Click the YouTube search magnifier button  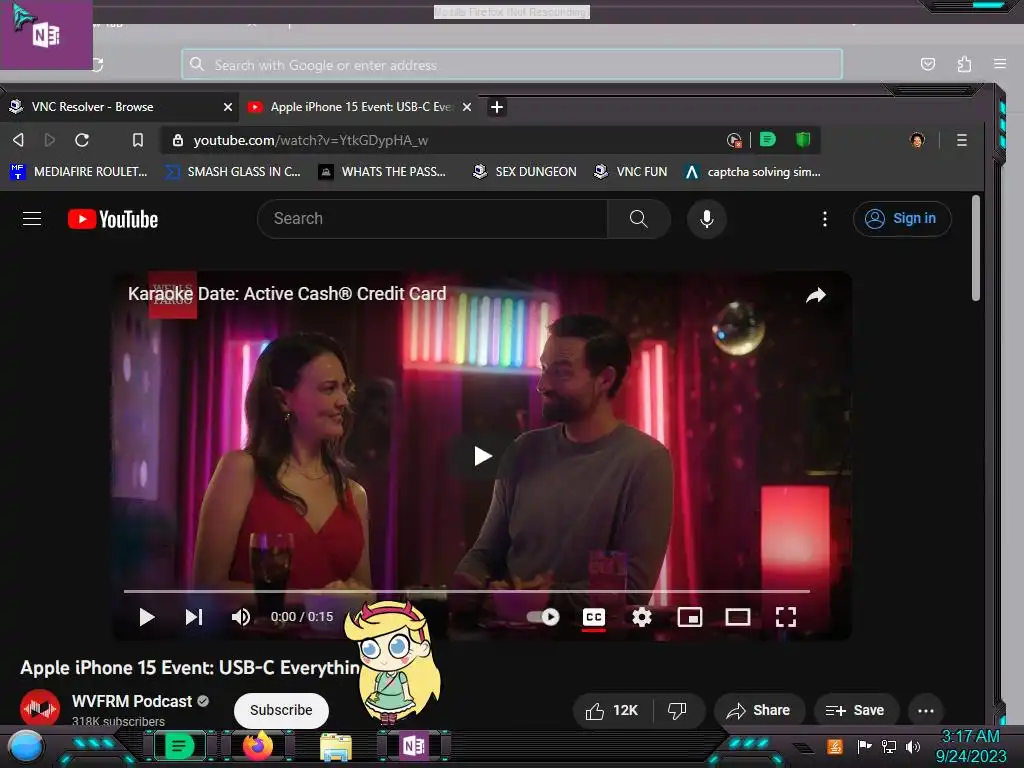(x=639, y=219)
